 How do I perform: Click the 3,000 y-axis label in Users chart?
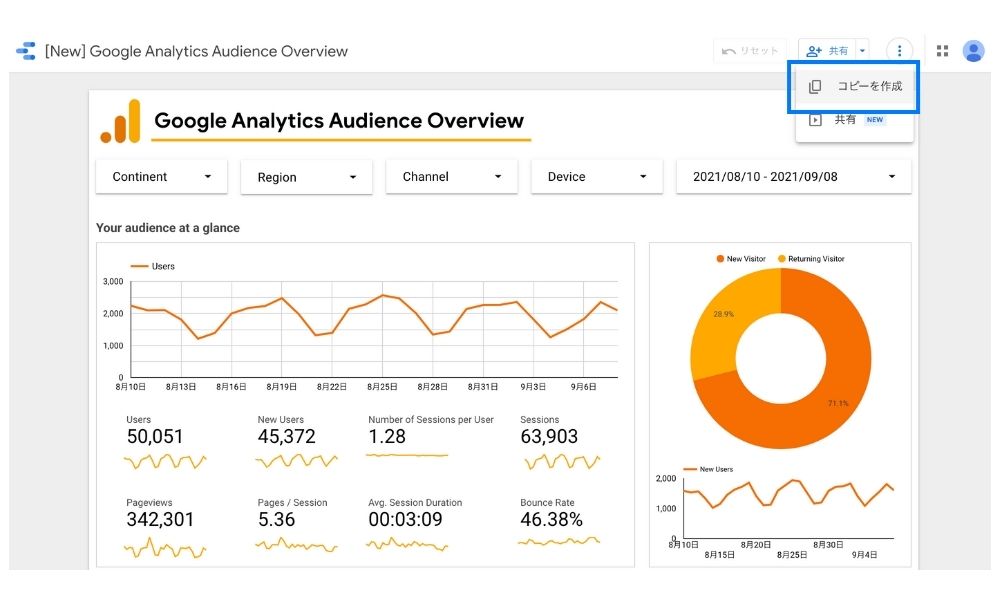[113, 281]
